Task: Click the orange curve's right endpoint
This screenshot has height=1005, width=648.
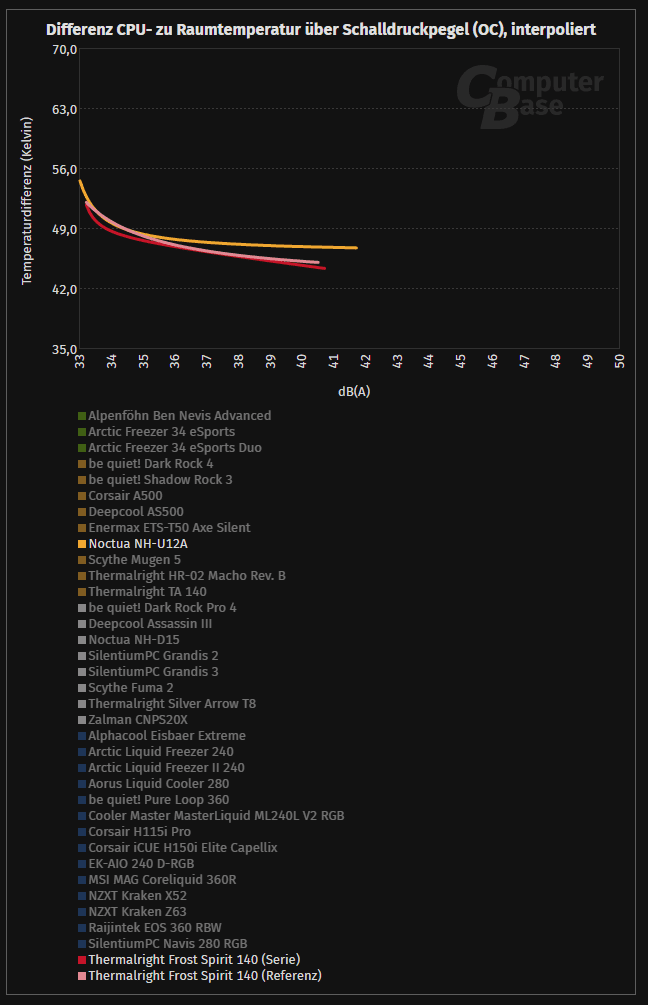Action: (x=356, y=248)
